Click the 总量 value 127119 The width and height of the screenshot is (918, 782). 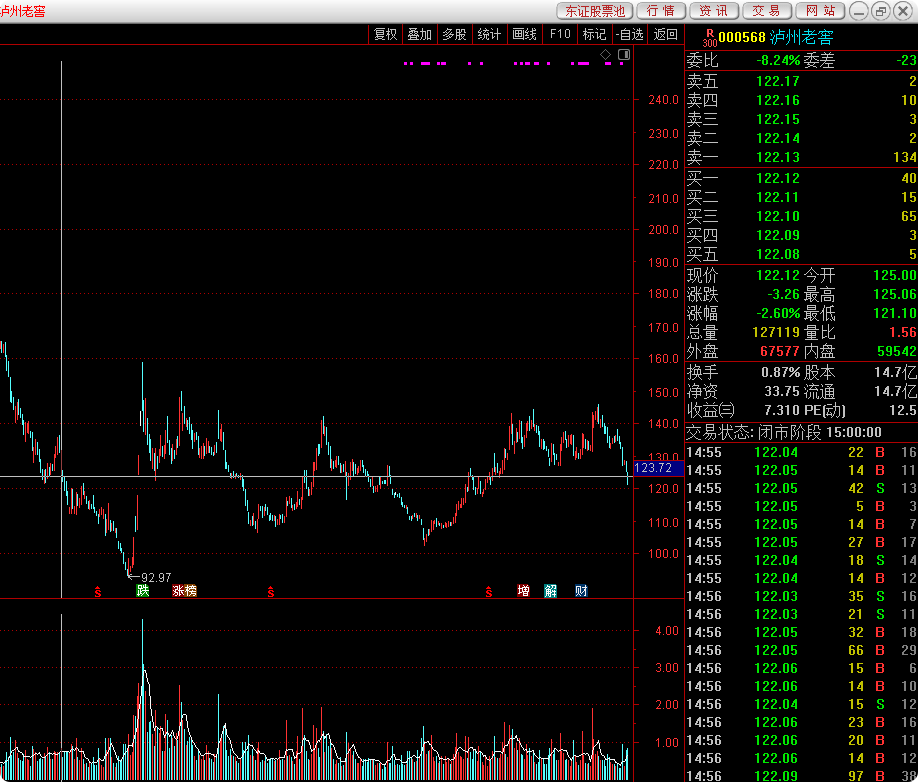point(776,332)
